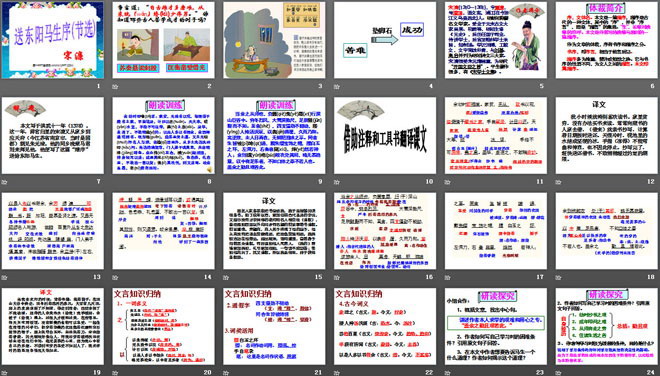Screen dimensions: 660x376
Task: Select slide 9, the second 朗读训练 slide
Action: [x=274, y=136]
